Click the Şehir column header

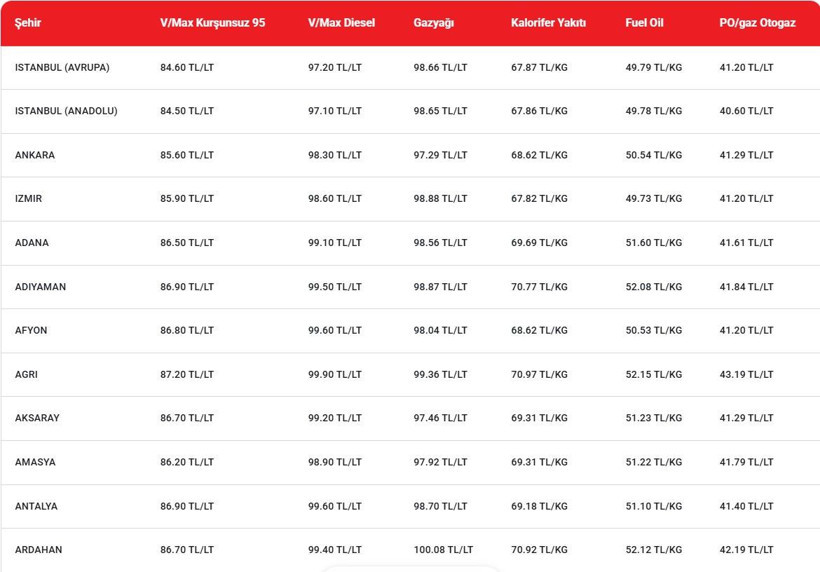pyautogui.click(x=28, y=23)
